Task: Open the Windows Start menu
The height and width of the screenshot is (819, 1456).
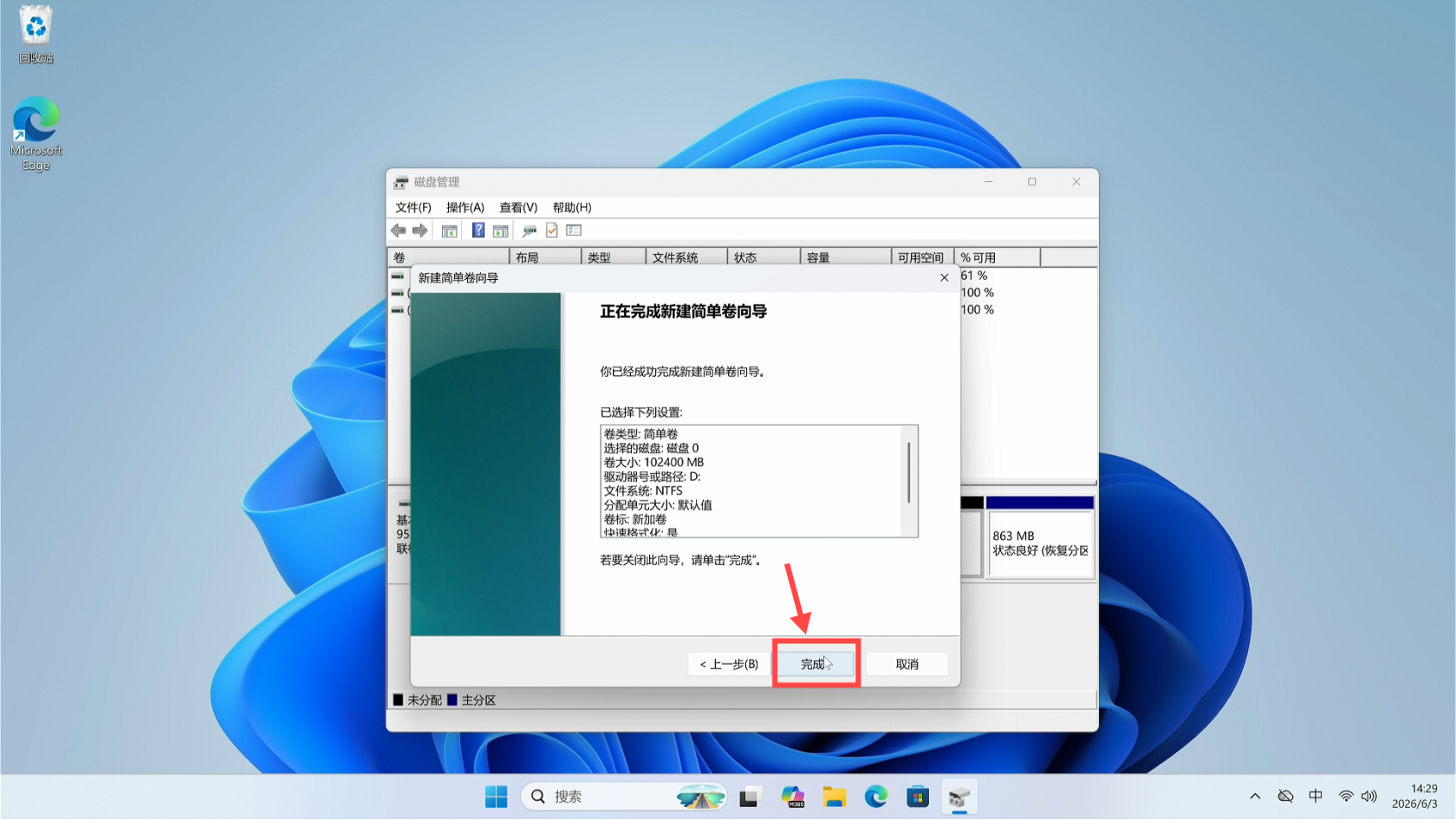Action: click(497, 796)
